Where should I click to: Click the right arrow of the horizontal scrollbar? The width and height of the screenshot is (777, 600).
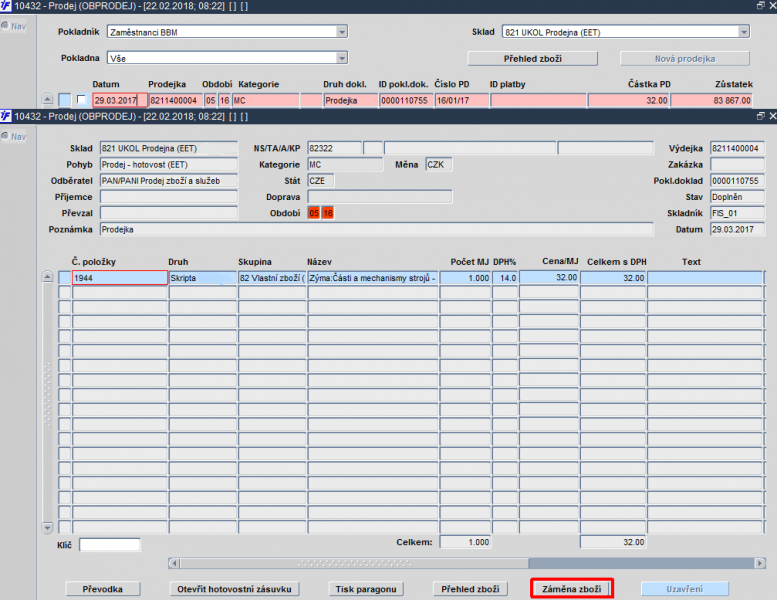click(x=770, y=563)
